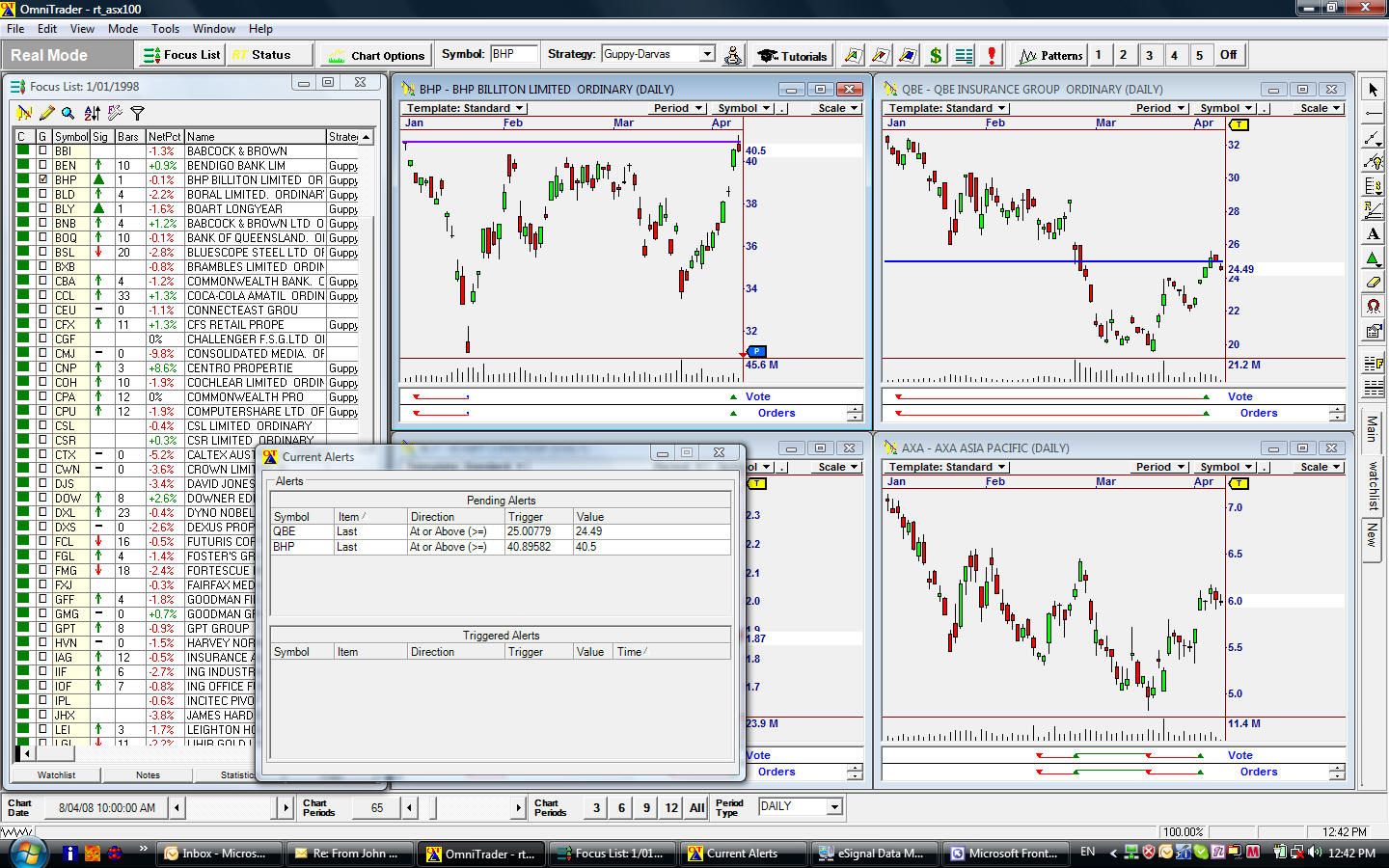Open the Period dropdown on QBE chart
1389x868 pixels.
click(1158, 108)
